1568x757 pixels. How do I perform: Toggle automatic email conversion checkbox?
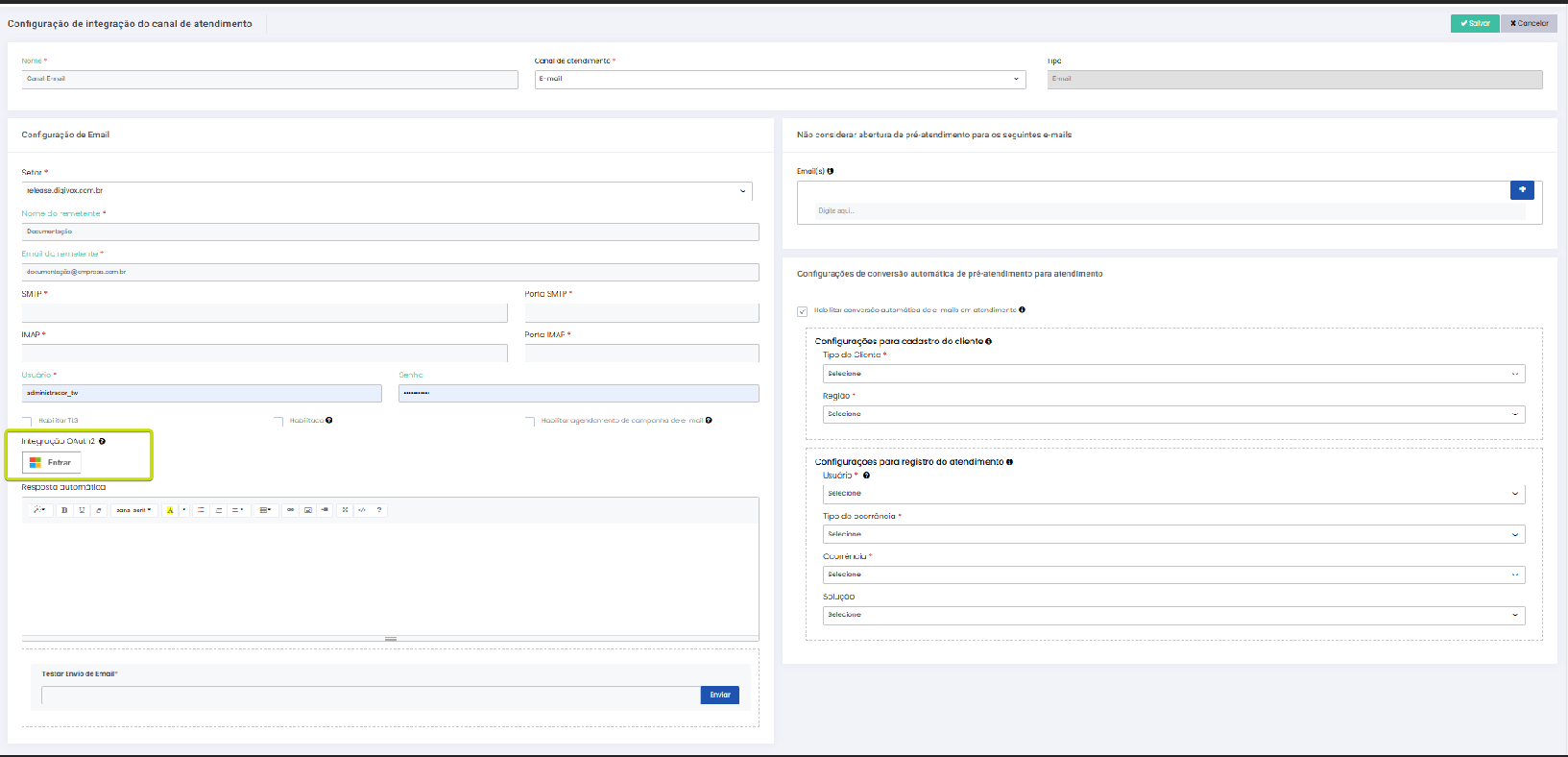(x=802, y=311)
